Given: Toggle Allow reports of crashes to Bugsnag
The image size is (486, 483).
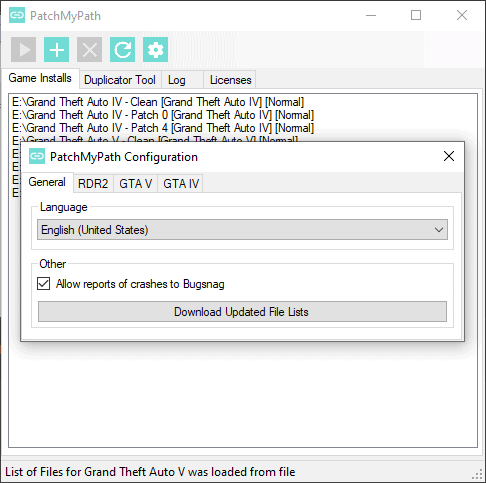Looking at the screenshot, I should pos(44,284).
